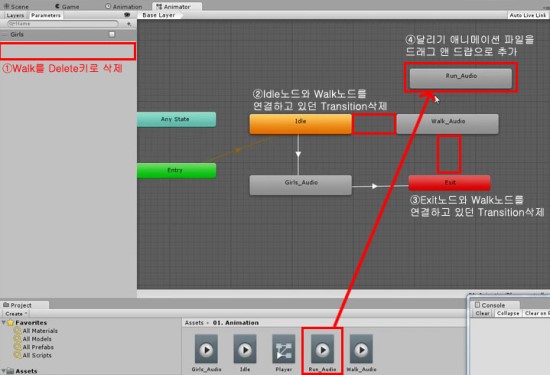Select All Prefabs saved search
This screenshot has width=550, height=375.
[34, 347]
